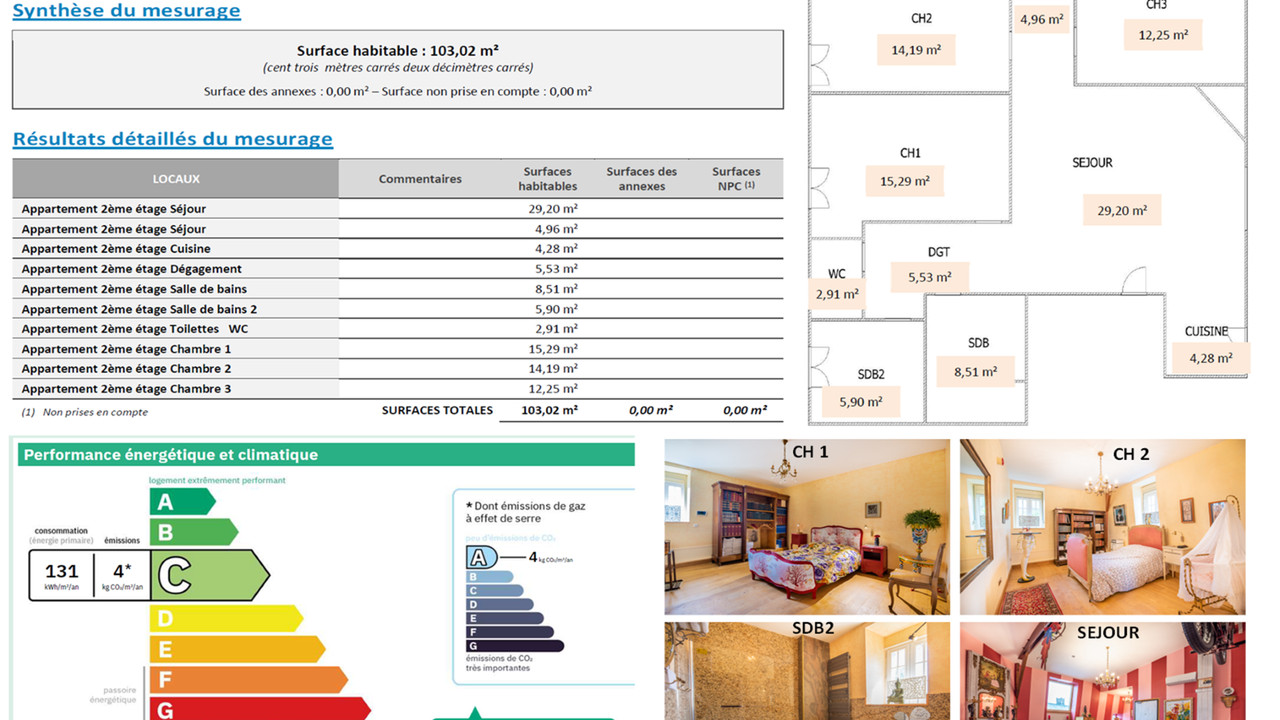The width and height of the screenshot is (1280, 720).
Task: Click the light green class B bar
Action: pyautogui.click(x=192, y=532)
